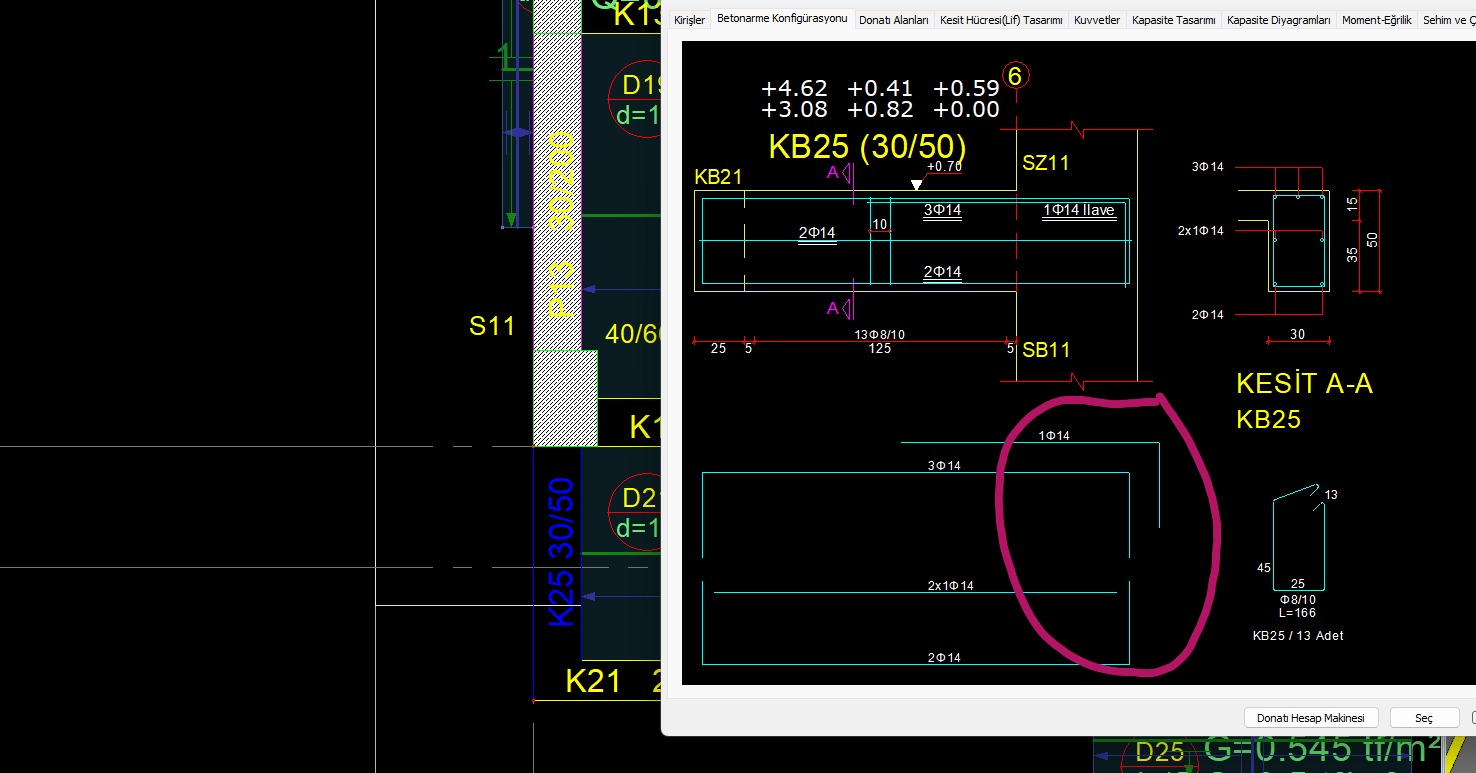Click P13 30/200 wall label in plan
The image size is (1476, 773).
click(x=562, y=224)
